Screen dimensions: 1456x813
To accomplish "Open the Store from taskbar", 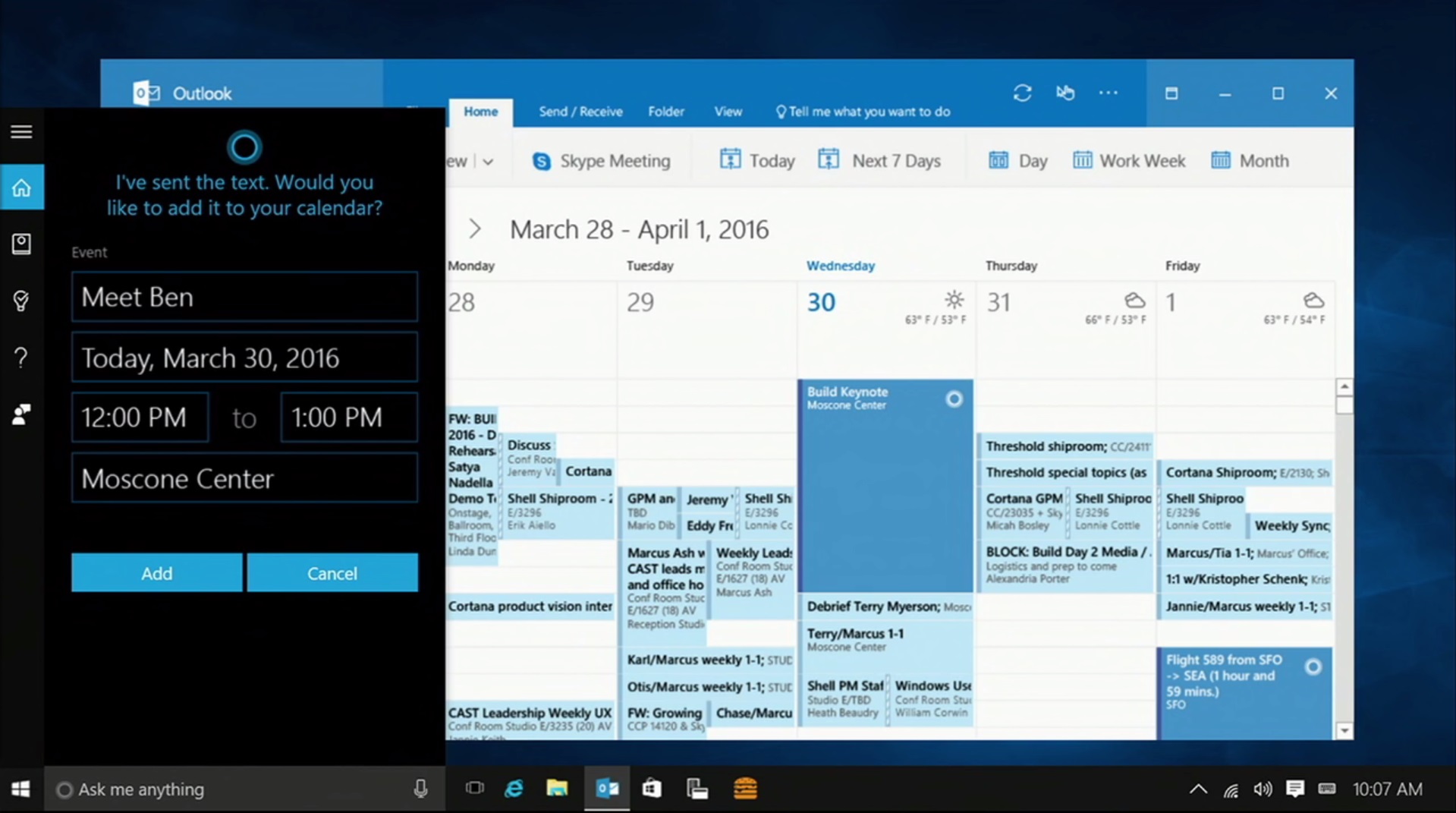I will pos(652,789).
